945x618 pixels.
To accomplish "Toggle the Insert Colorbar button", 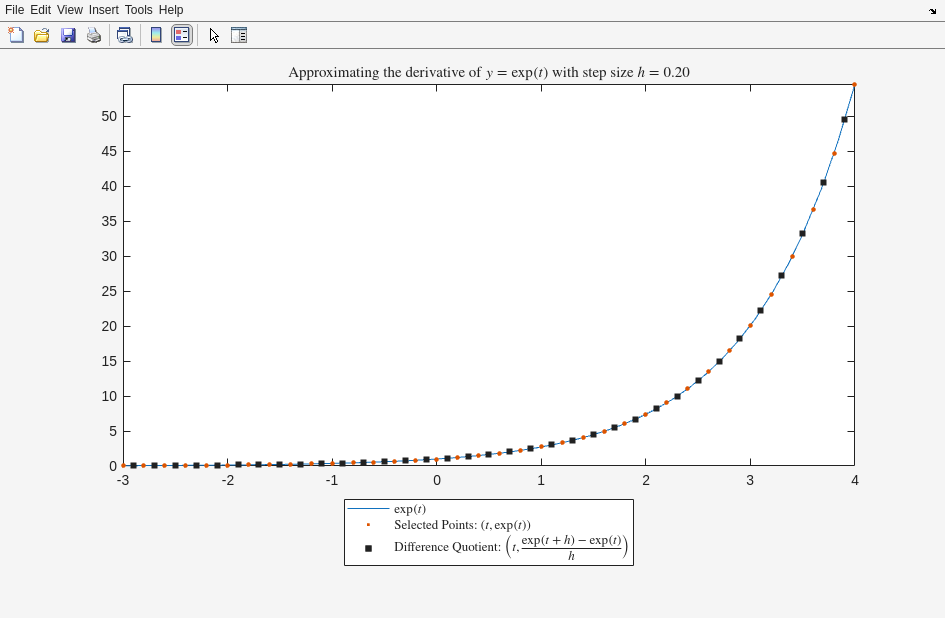I will click(x=156, y=35).
